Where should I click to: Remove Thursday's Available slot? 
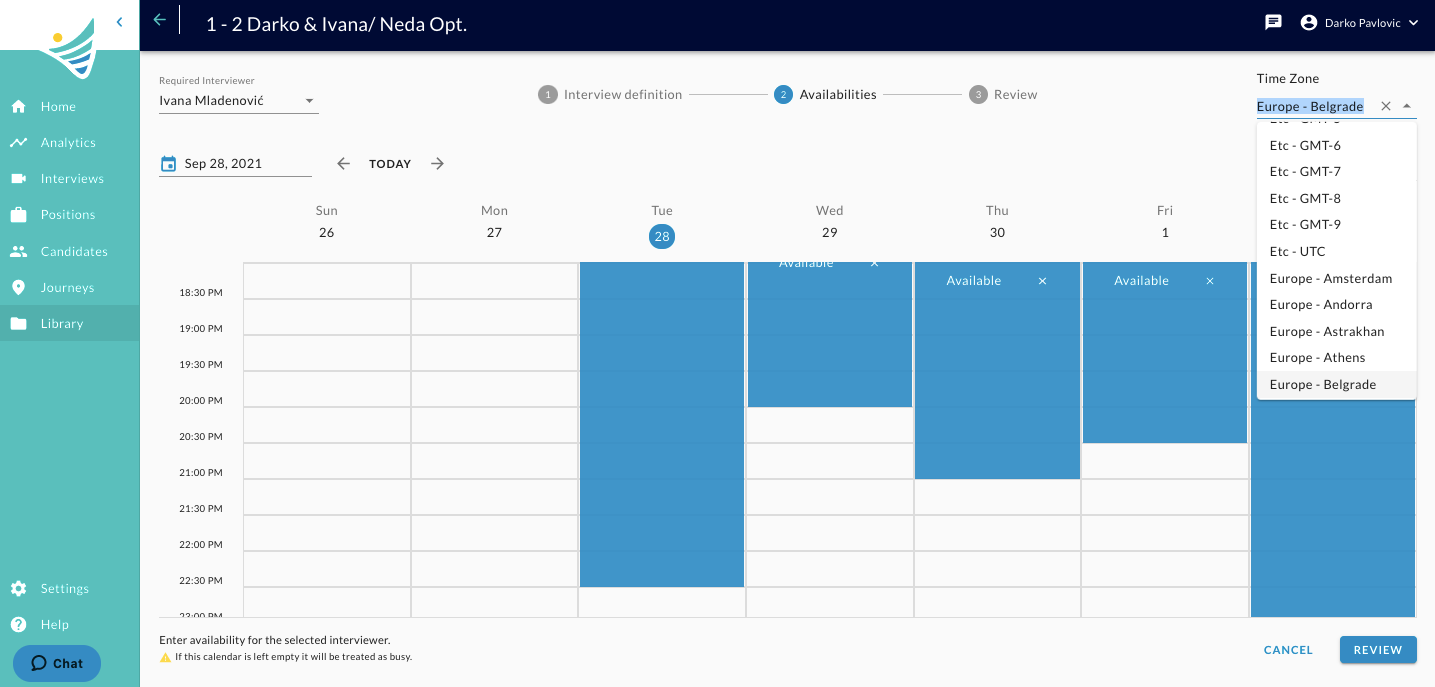click(1042, 281)
